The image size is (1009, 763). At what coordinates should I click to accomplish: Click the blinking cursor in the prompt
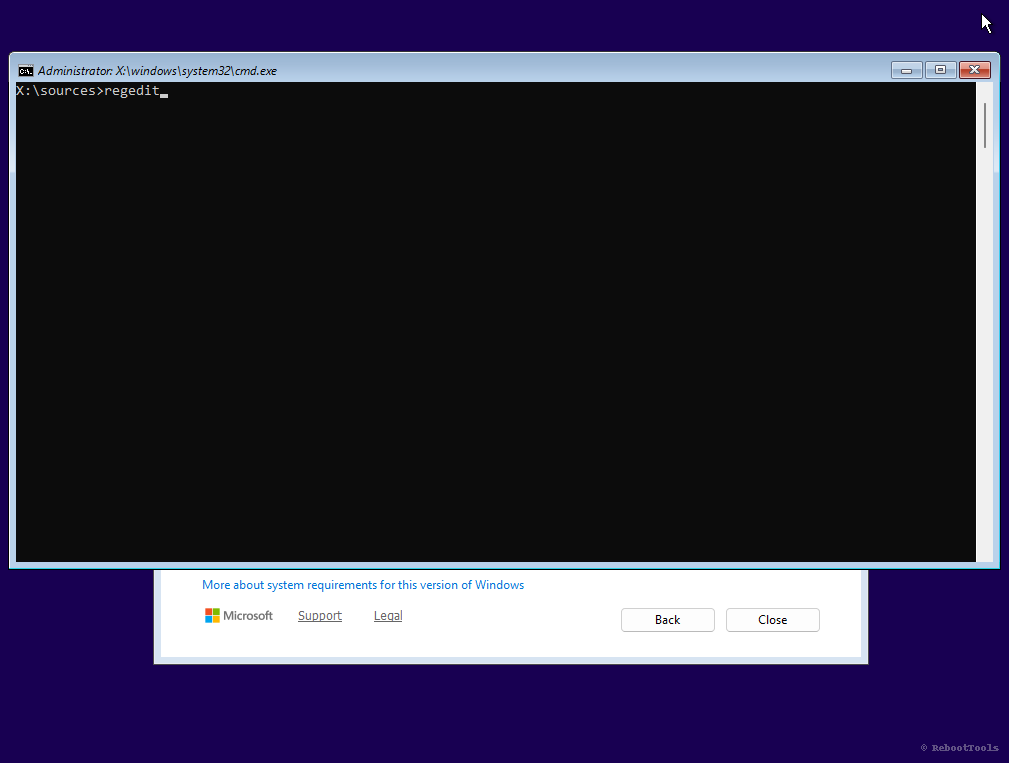click(x=163, y=92)
